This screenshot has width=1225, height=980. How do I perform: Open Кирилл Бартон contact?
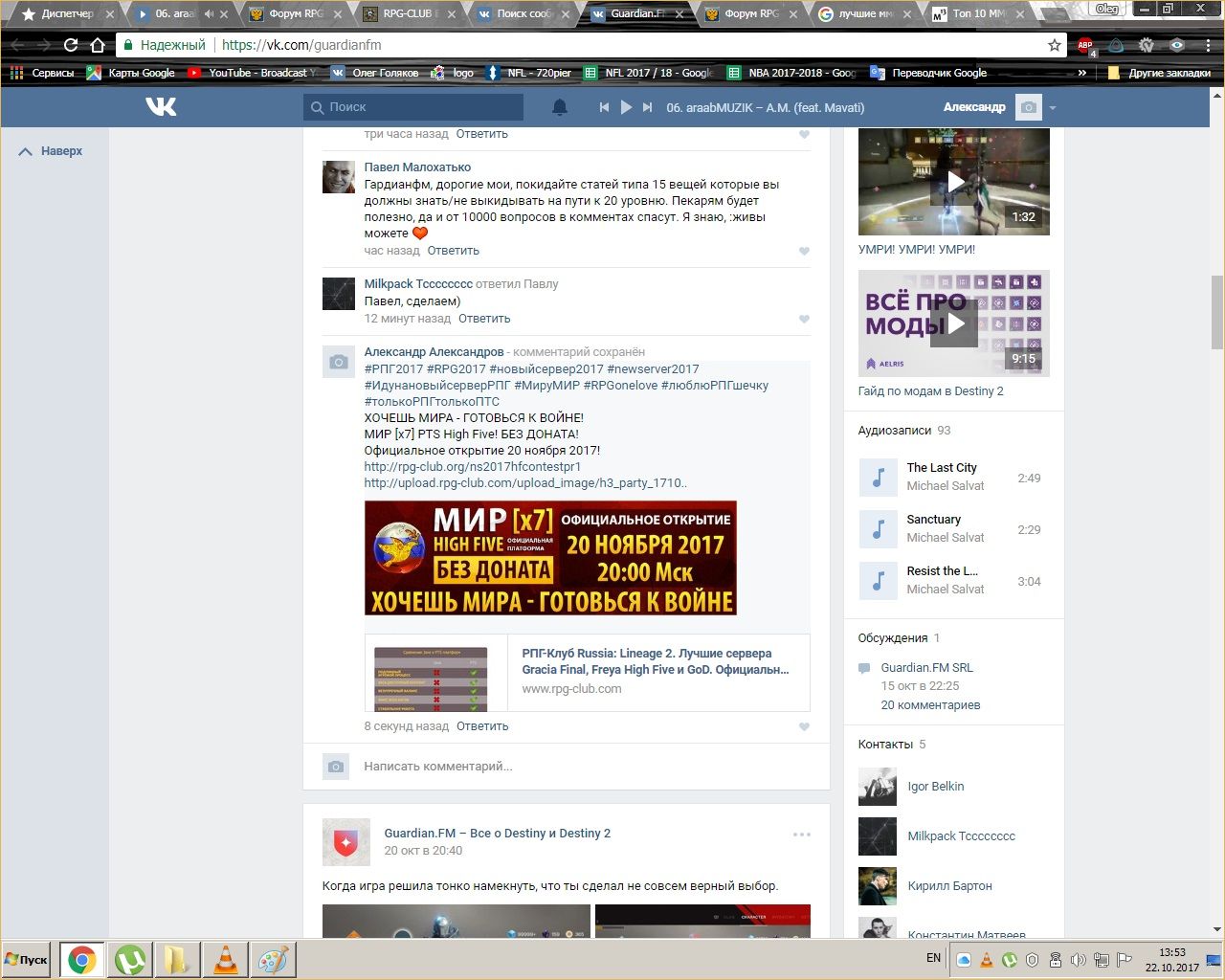(x=949, y=886)
